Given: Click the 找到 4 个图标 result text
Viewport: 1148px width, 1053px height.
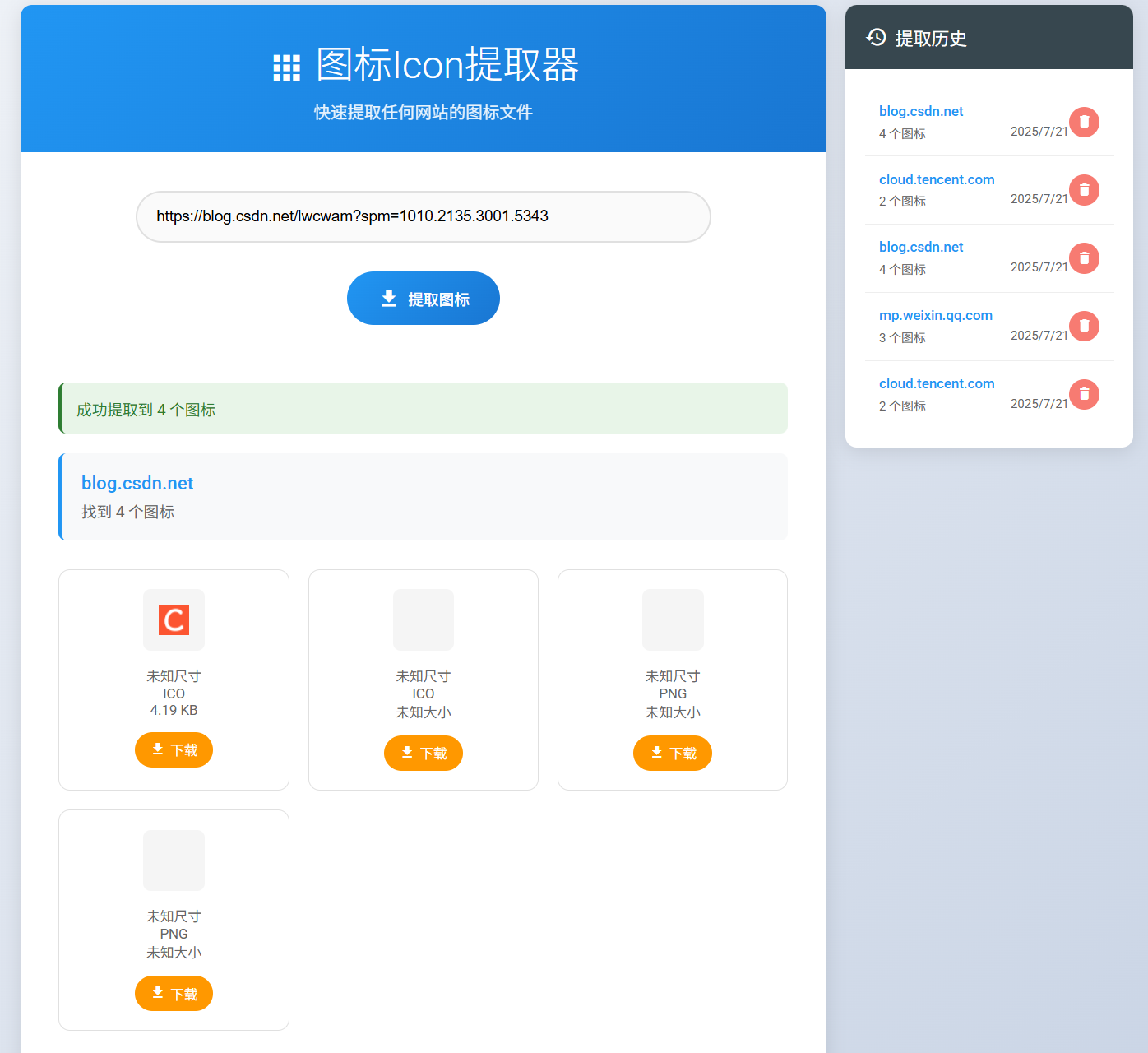Looking at the screenshot, I should pyautogui.click(x=127, y=512).
